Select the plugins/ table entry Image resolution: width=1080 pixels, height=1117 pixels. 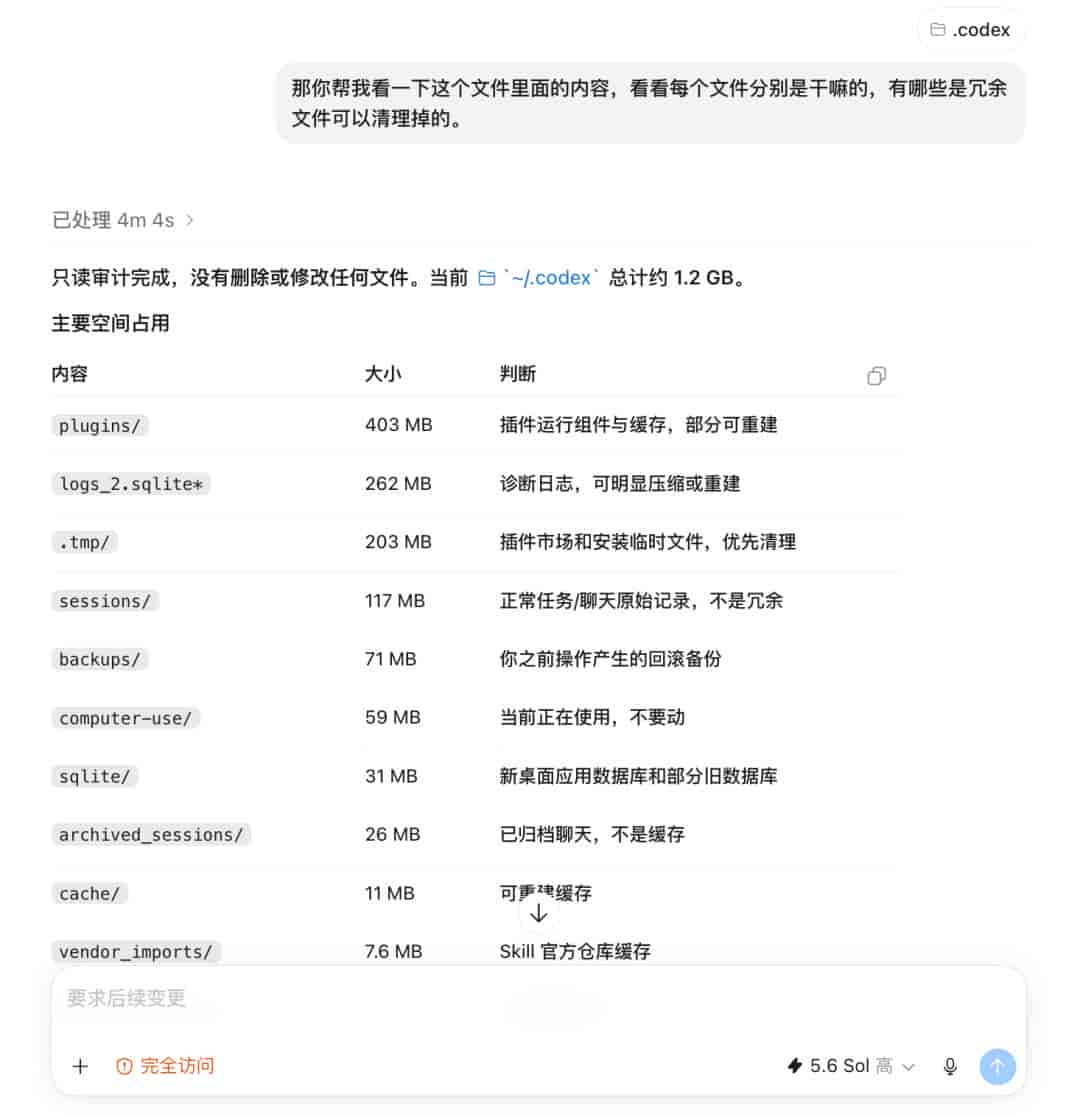(x=100, y=425)
